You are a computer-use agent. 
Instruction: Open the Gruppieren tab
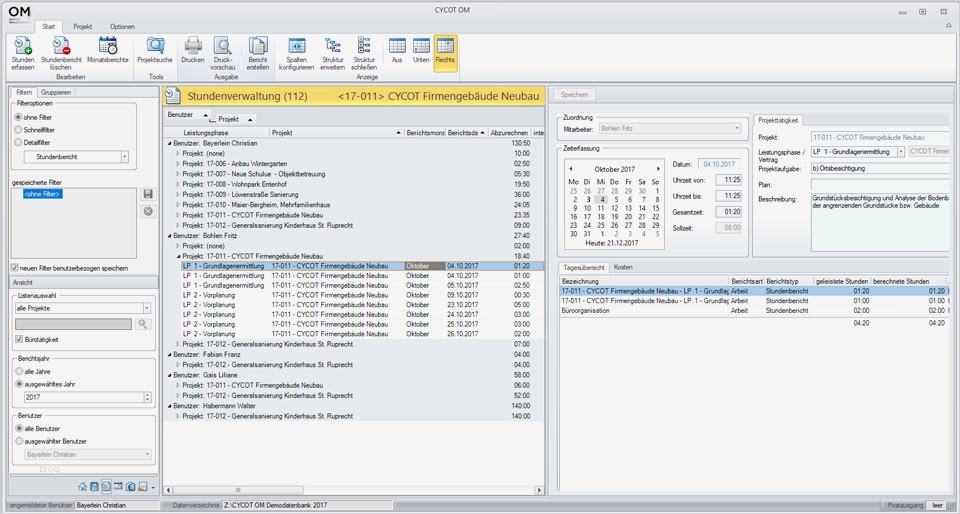coord(56,92)
